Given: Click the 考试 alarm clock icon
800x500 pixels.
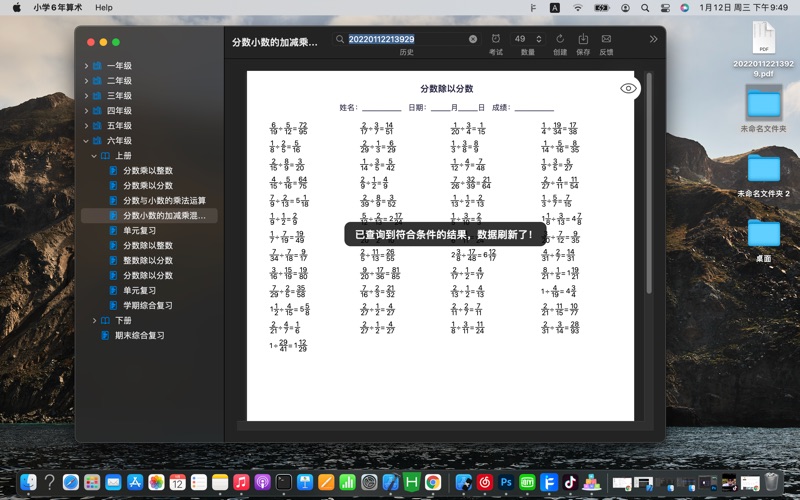Looking at the screenshot, I should [x=495, y=39].
